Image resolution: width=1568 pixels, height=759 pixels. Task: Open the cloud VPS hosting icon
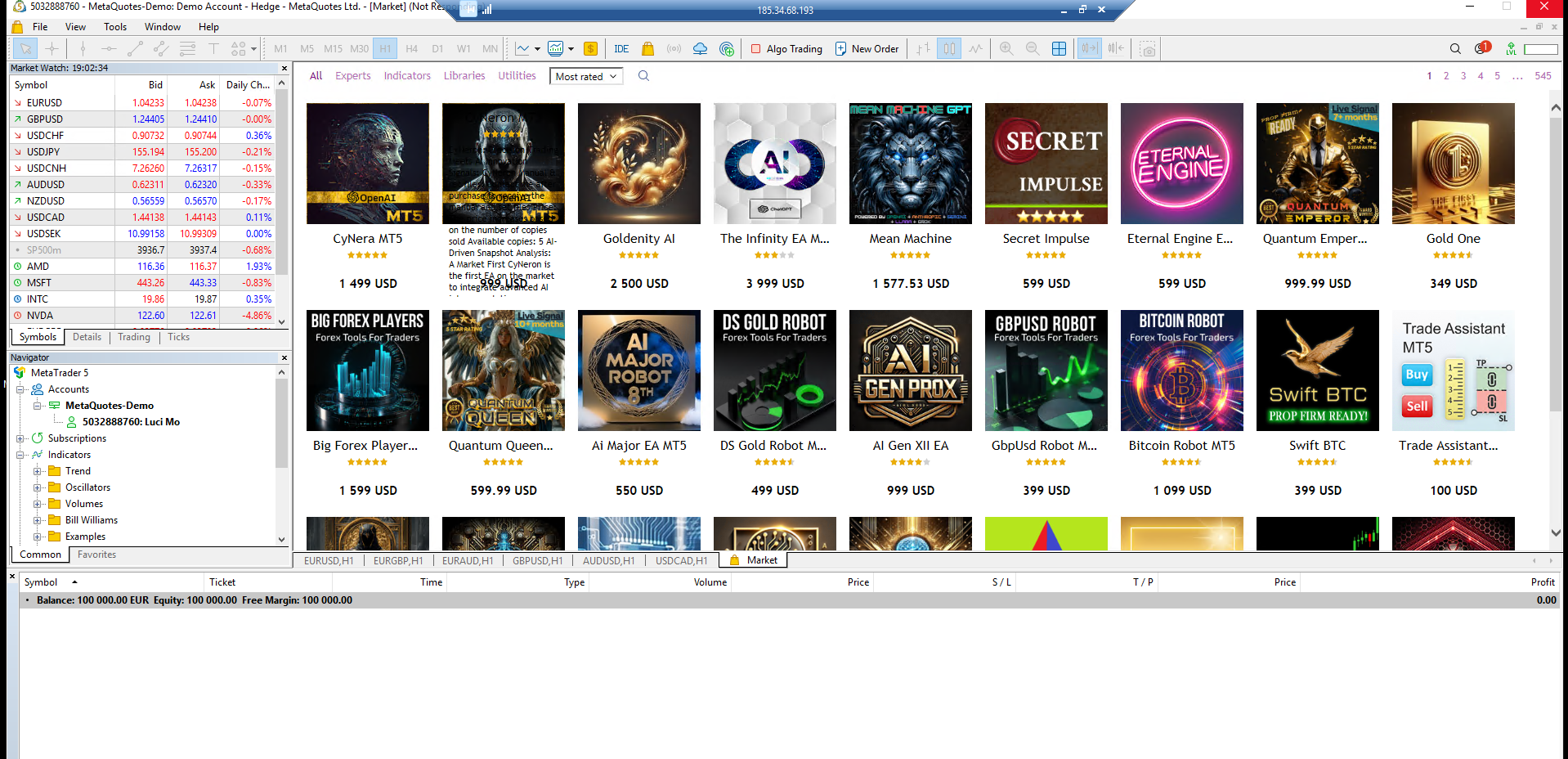click(700, 49)
